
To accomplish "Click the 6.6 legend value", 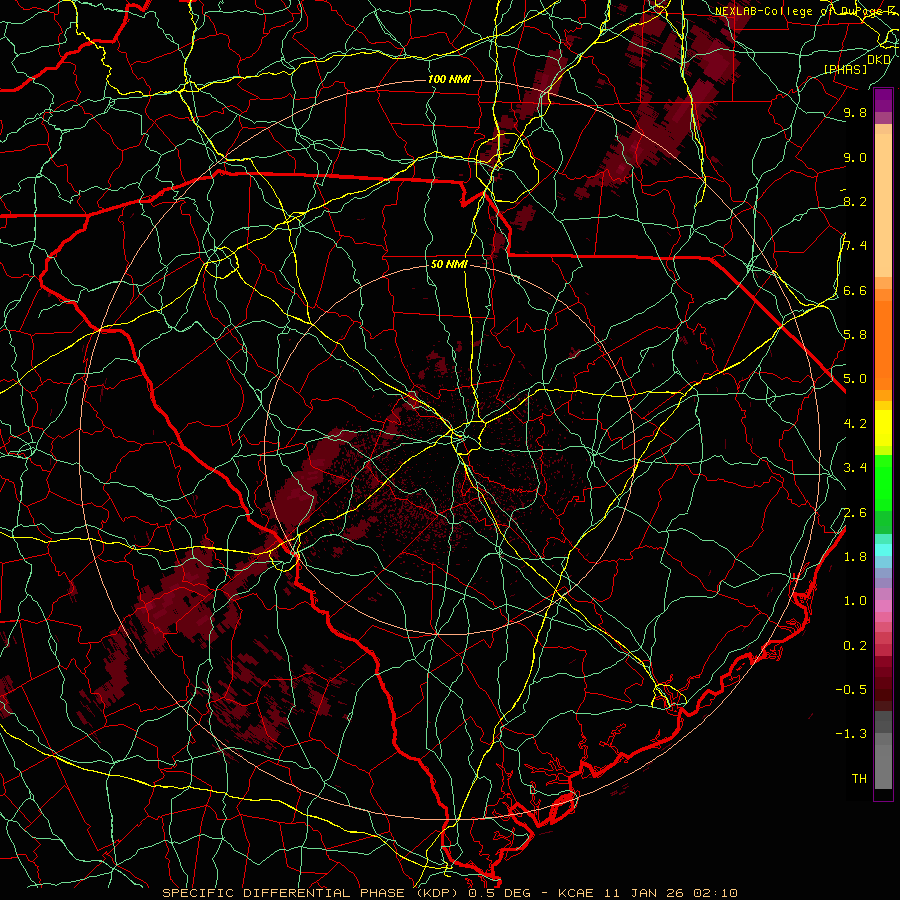I will coord(855,290).
